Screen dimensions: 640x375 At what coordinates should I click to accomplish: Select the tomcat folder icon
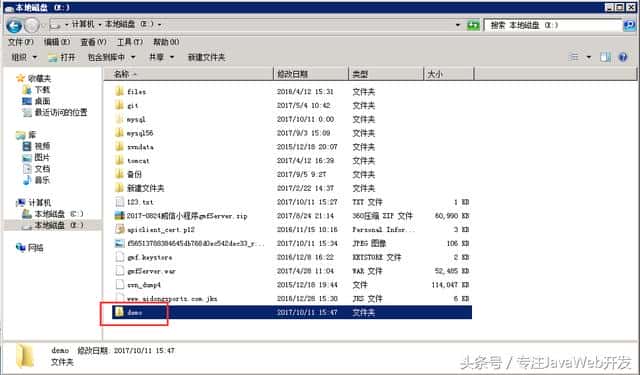(119, 160)
